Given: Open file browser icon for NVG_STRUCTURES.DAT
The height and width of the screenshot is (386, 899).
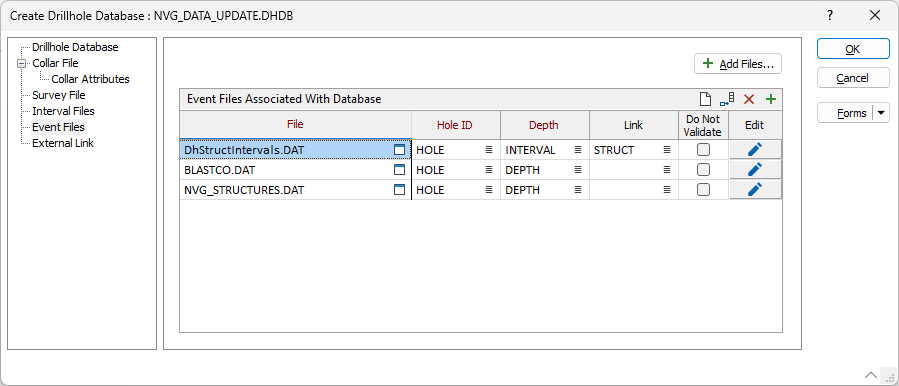Looking at the screenshot, I should pos(400,189).
